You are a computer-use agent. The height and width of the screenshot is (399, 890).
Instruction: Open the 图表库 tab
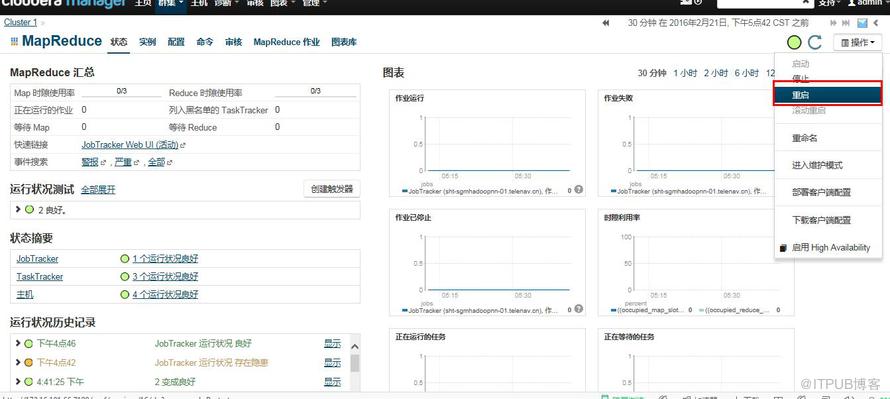click(344, 42)
